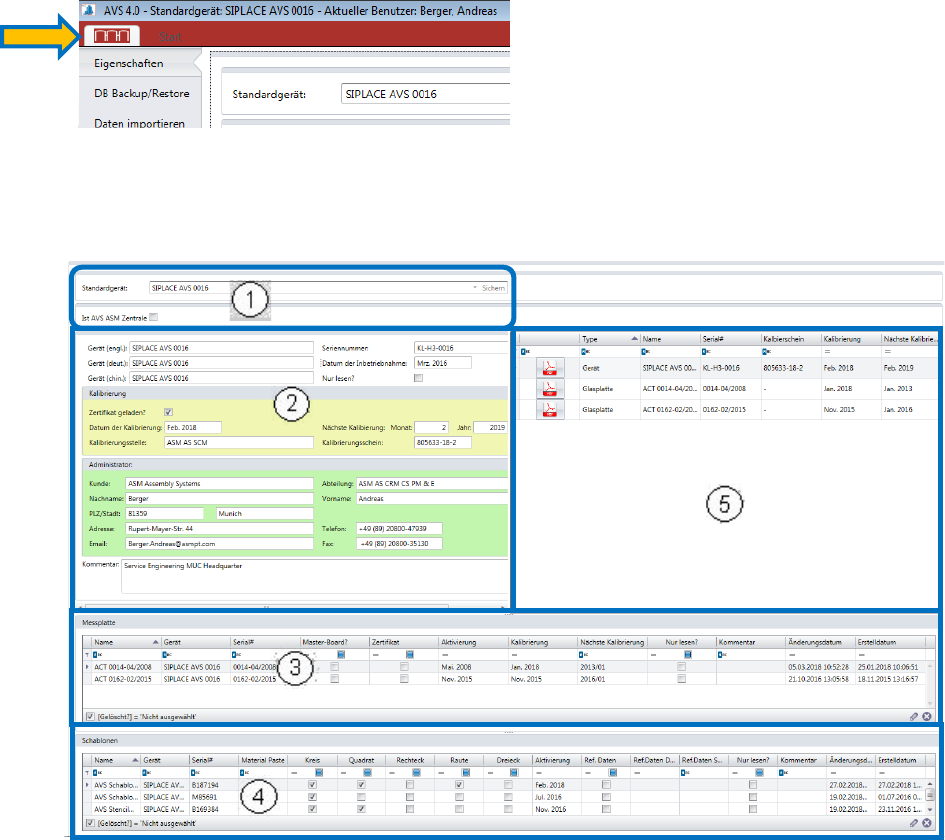Click Messplatte Serial# column filter icon
Viewport: 945px width, 840px height.
[x=236, y=654]
